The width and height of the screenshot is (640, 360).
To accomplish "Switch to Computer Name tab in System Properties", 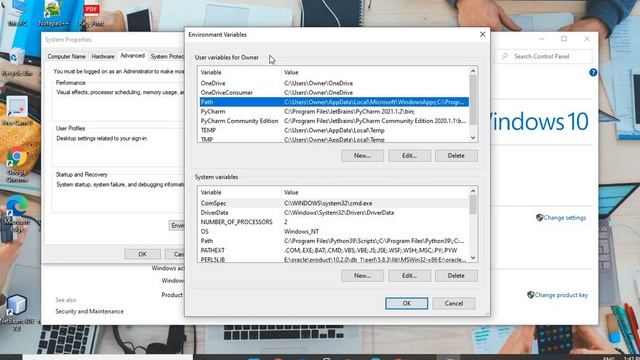I will 67,56.
